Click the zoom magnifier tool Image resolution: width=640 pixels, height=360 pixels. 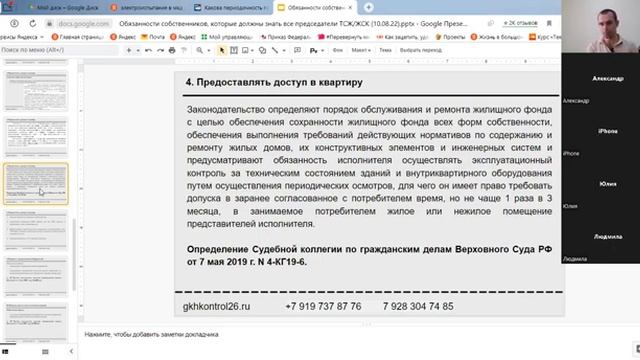(200, 50)
